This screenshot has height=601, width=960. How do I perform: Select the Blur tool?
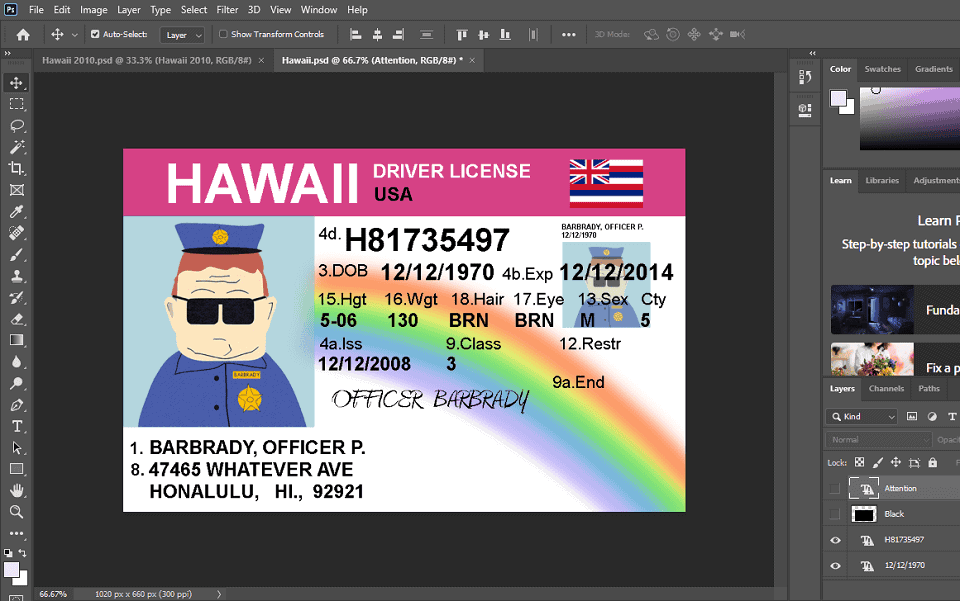[17, 362]
